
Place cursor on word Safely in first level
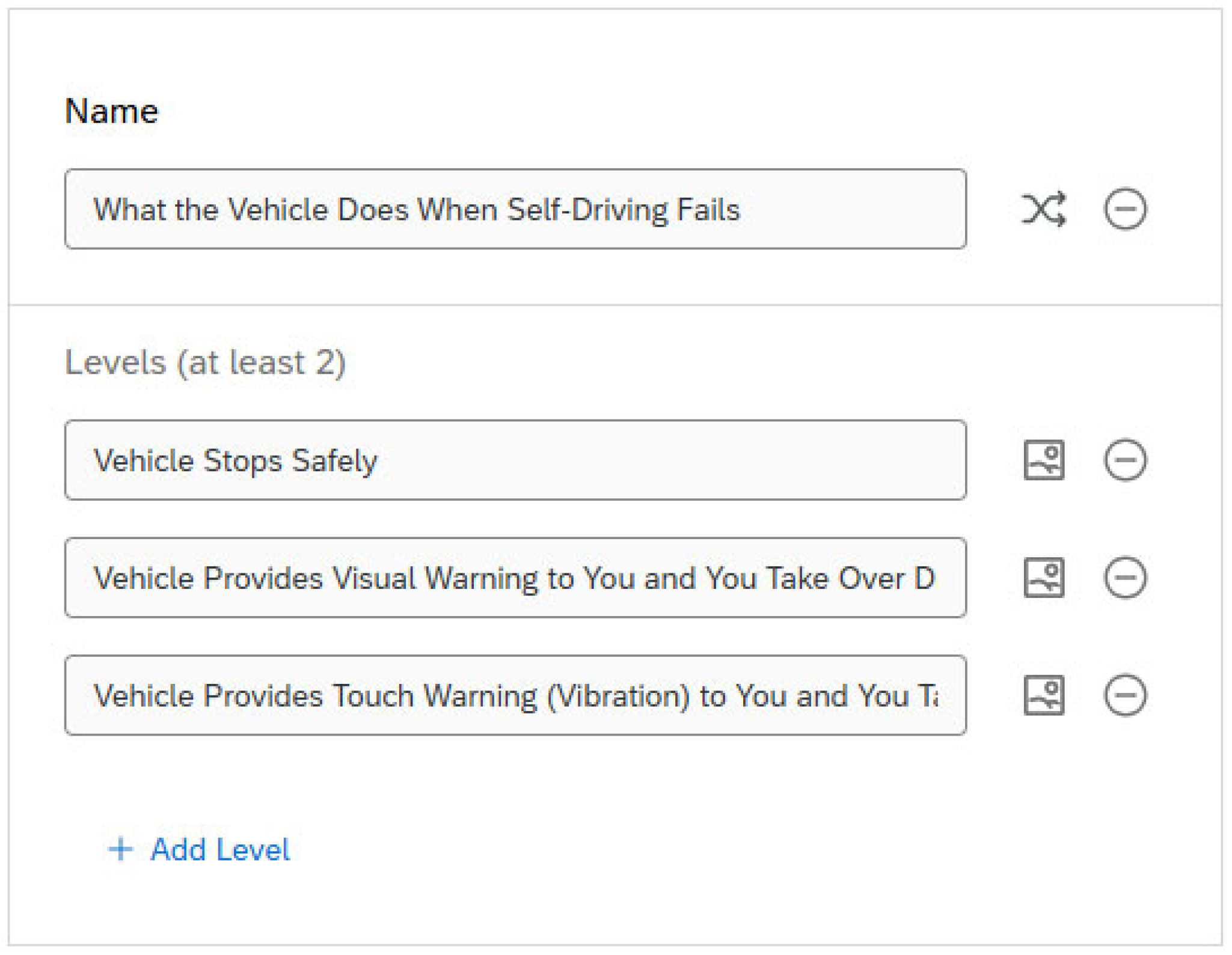click(x=334, y=461)
